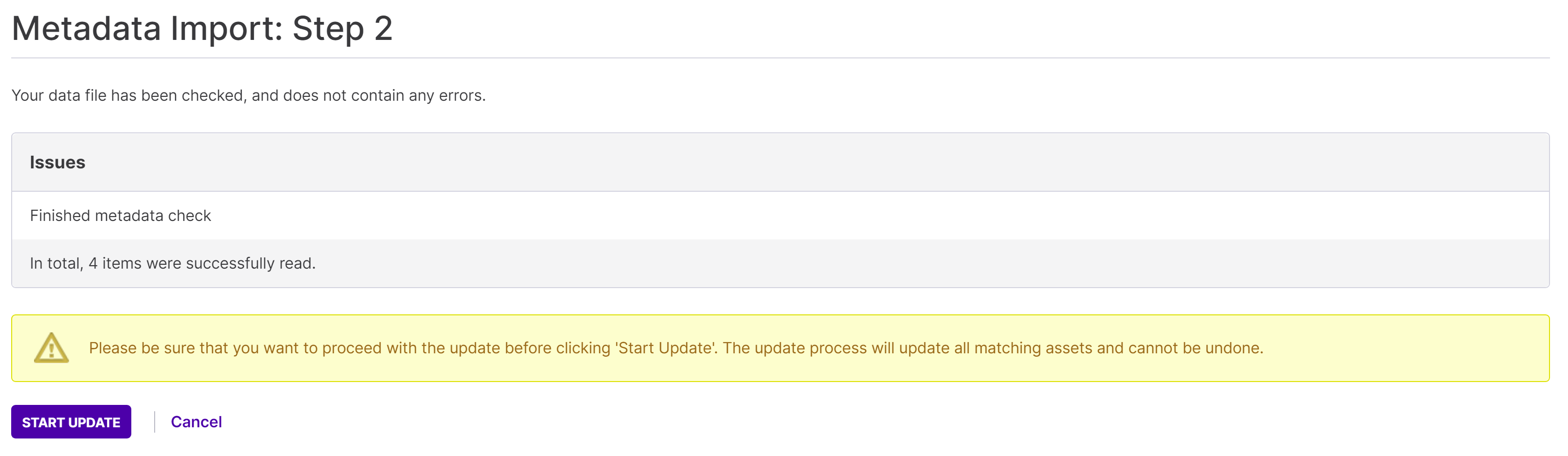Screen dimensions: 1568x456
Task: Select the Metadata Import page heading
Action: pos(202,28)
